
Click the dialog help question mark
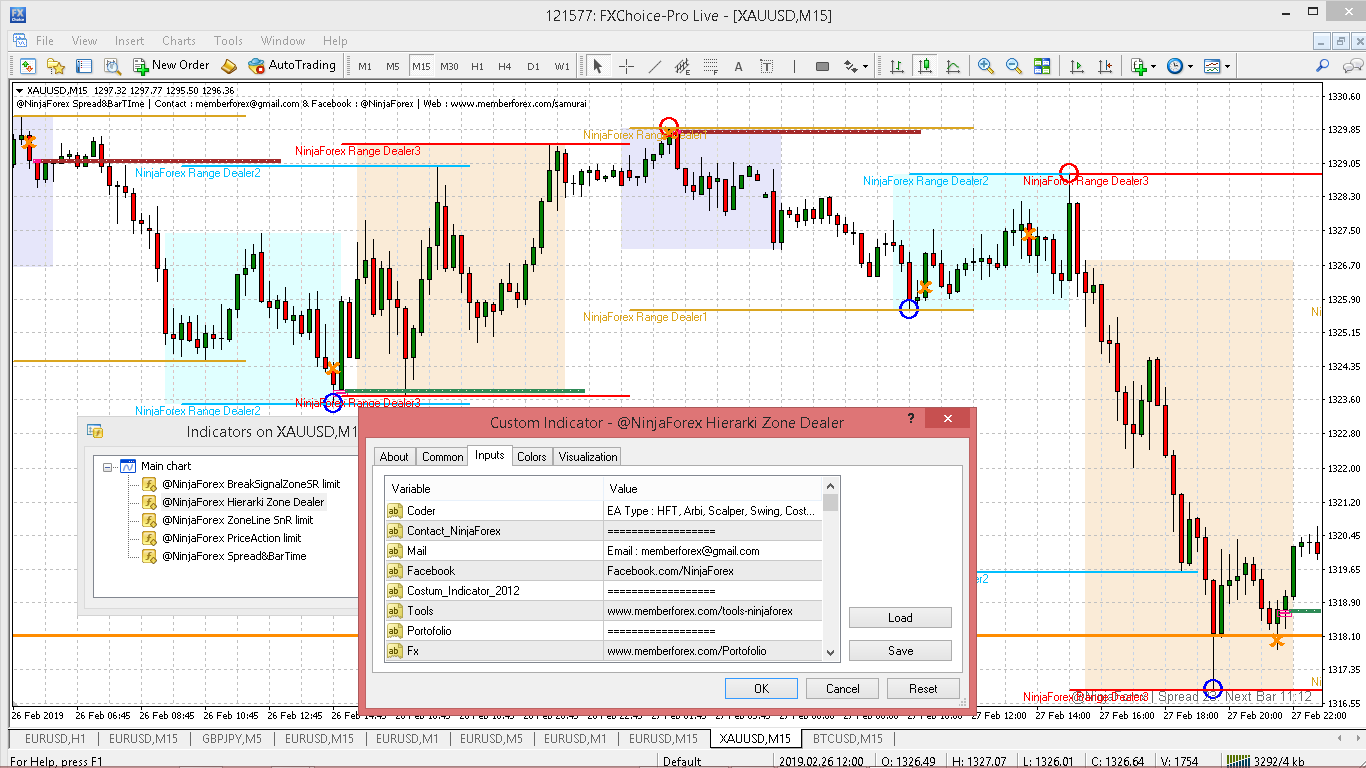(910, 418)
